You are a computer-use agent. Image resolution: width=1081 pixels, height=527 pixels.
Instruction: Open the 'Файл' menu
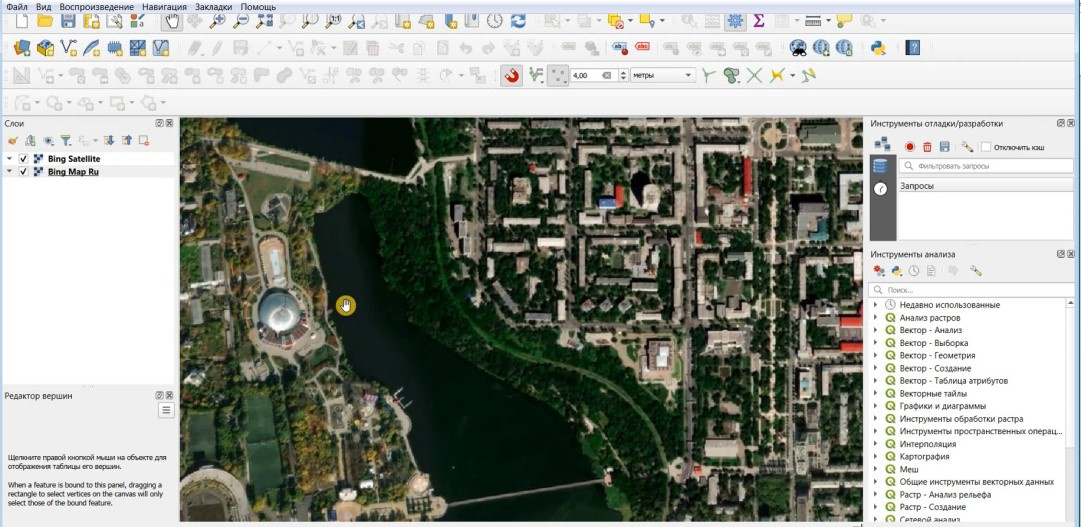(x=16, y=6)
